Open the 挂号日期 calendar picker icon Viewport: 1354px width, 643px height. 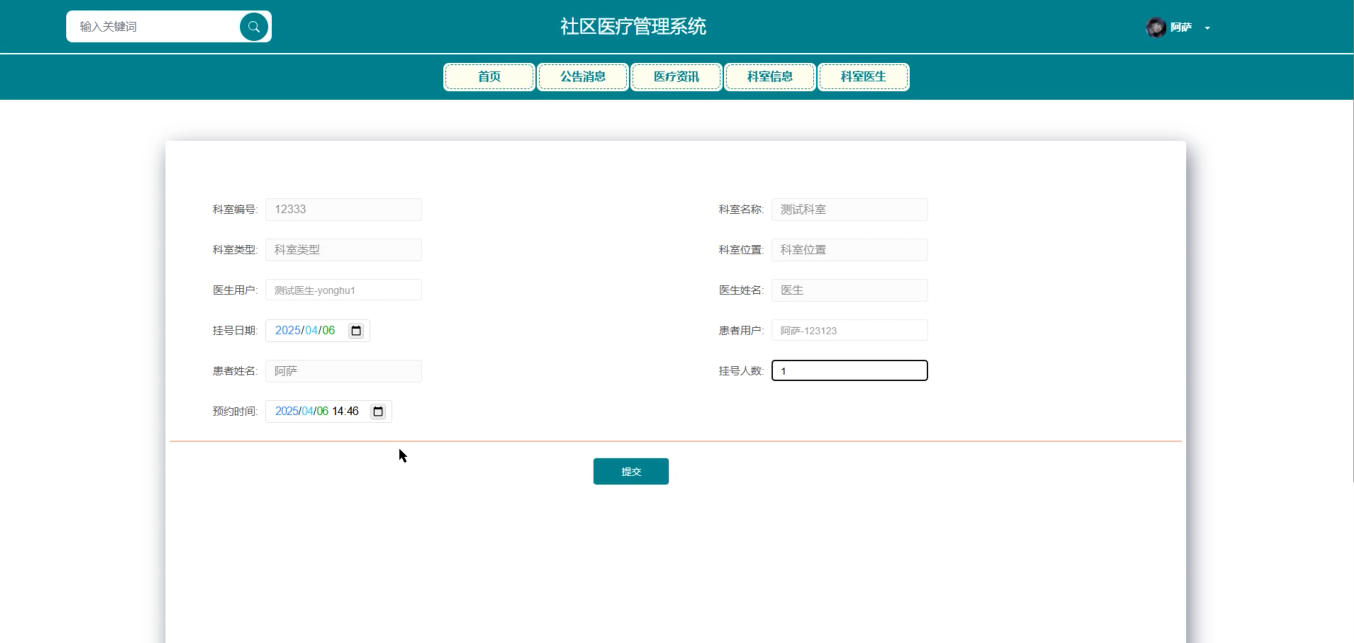coord(355,329)
